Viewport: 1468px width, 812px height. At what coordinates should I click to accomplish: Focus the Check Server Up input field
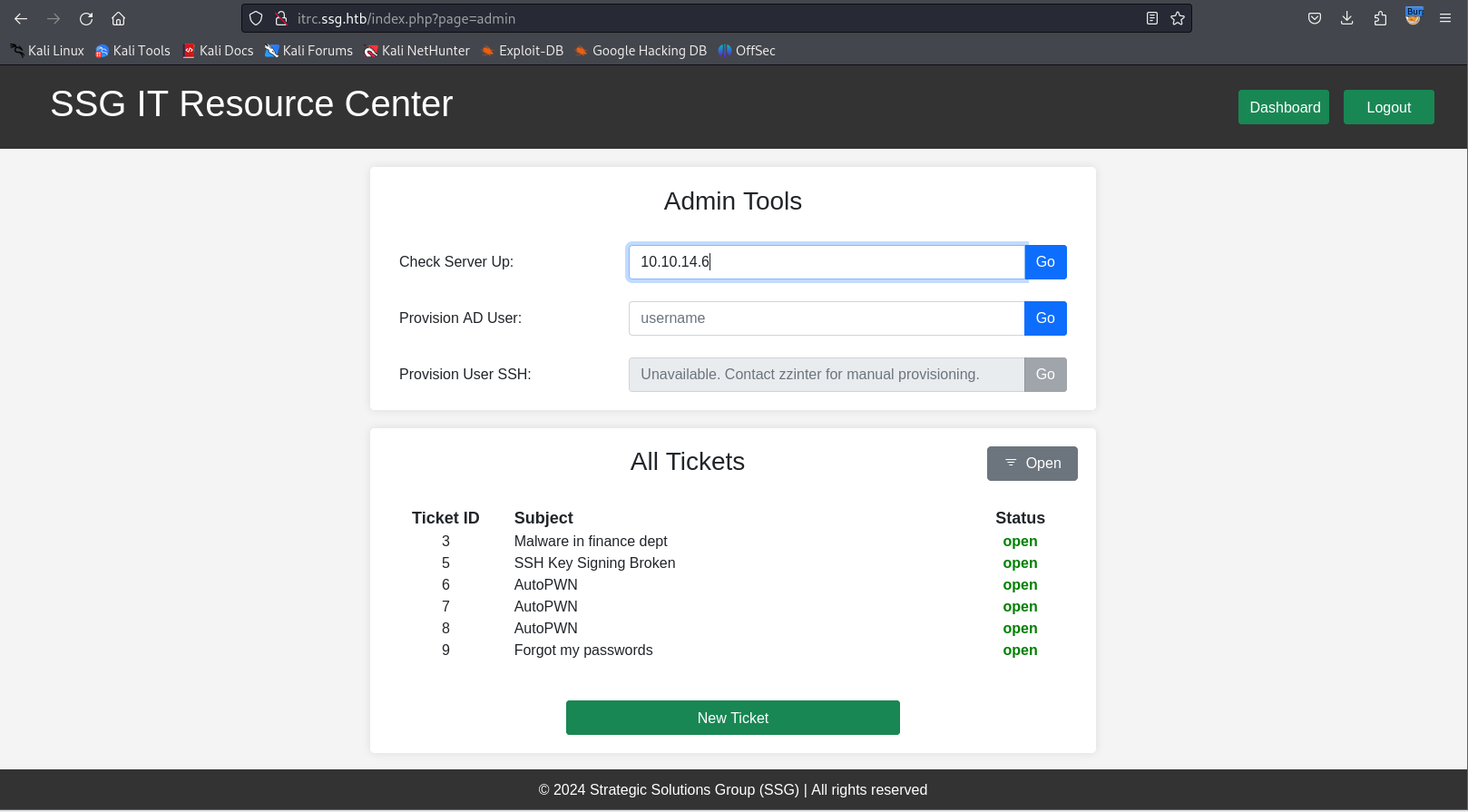point(827,262)
